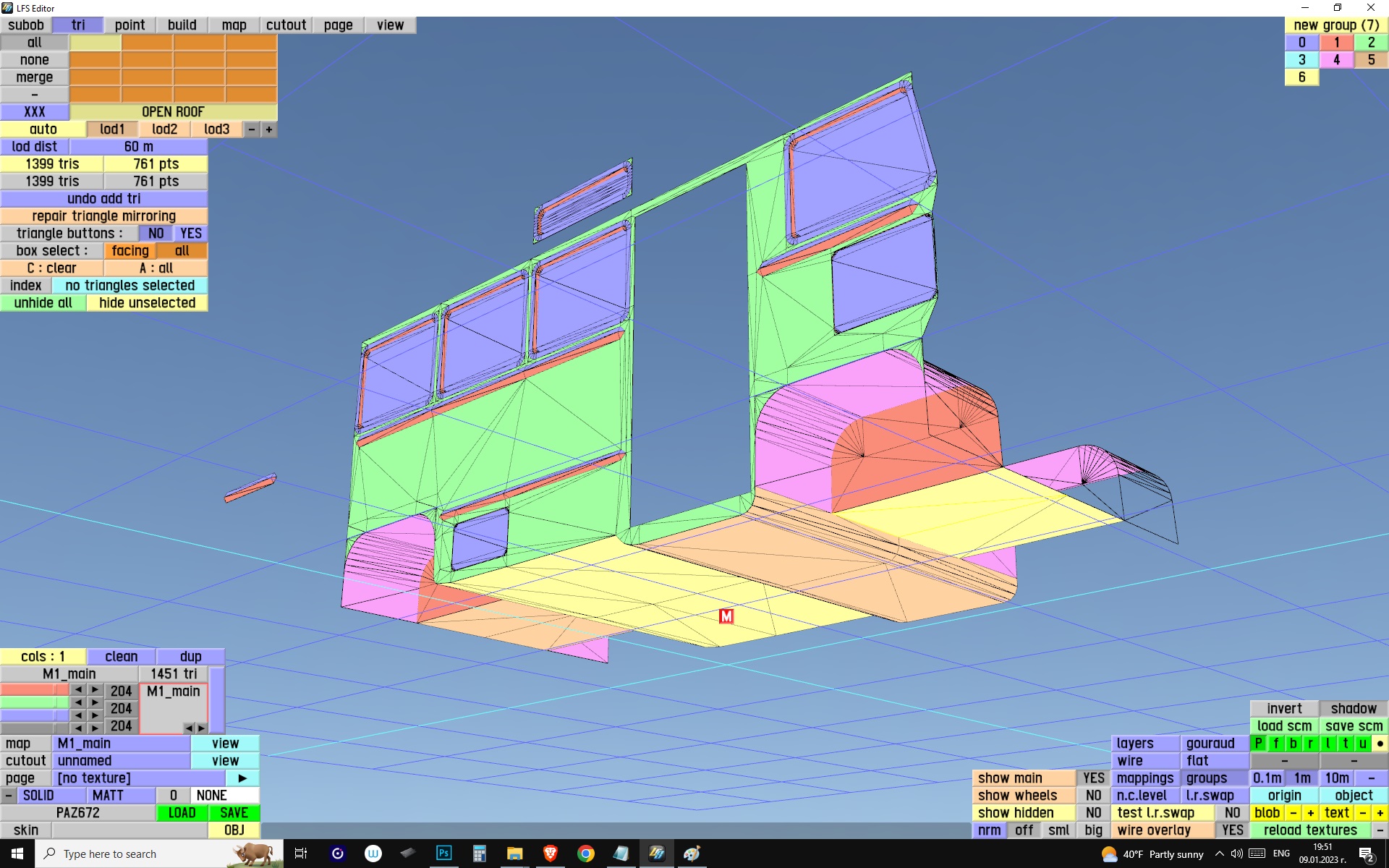Open the map name M1_main selector

(121, 744)
